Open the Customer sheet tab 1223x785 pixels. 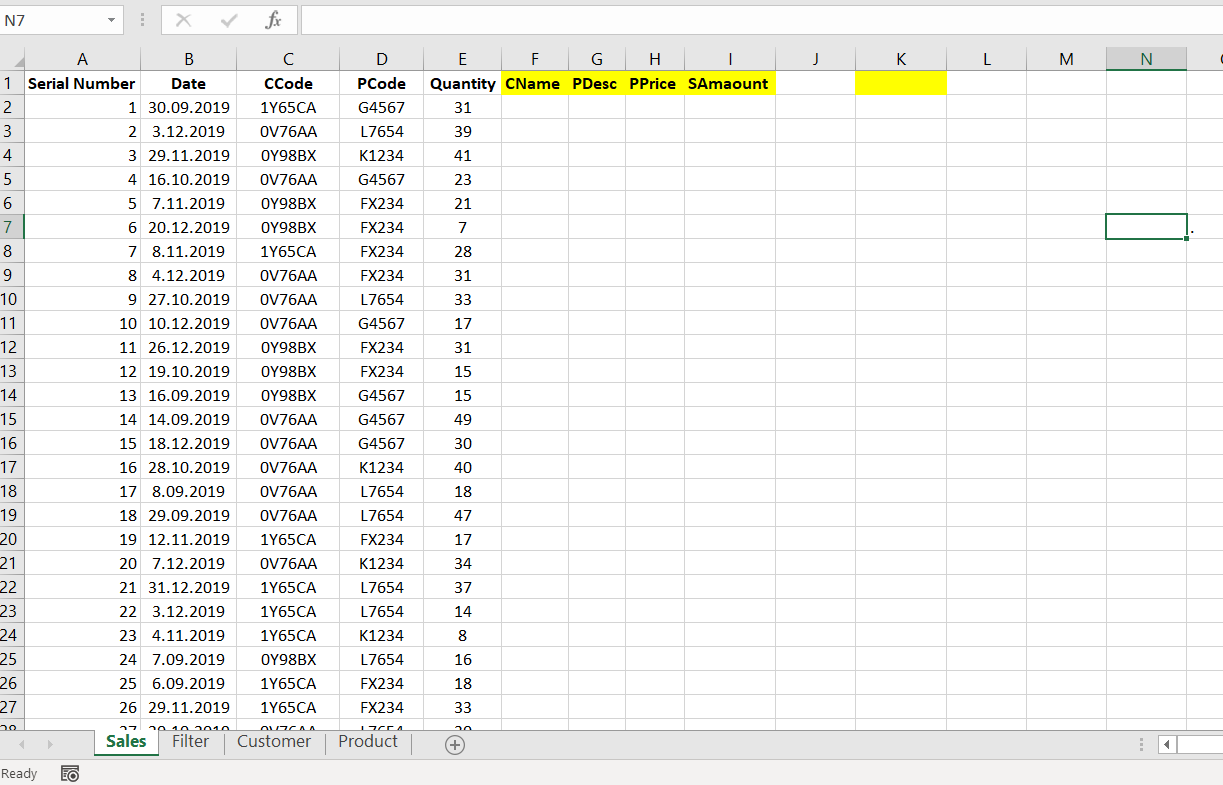274,742
